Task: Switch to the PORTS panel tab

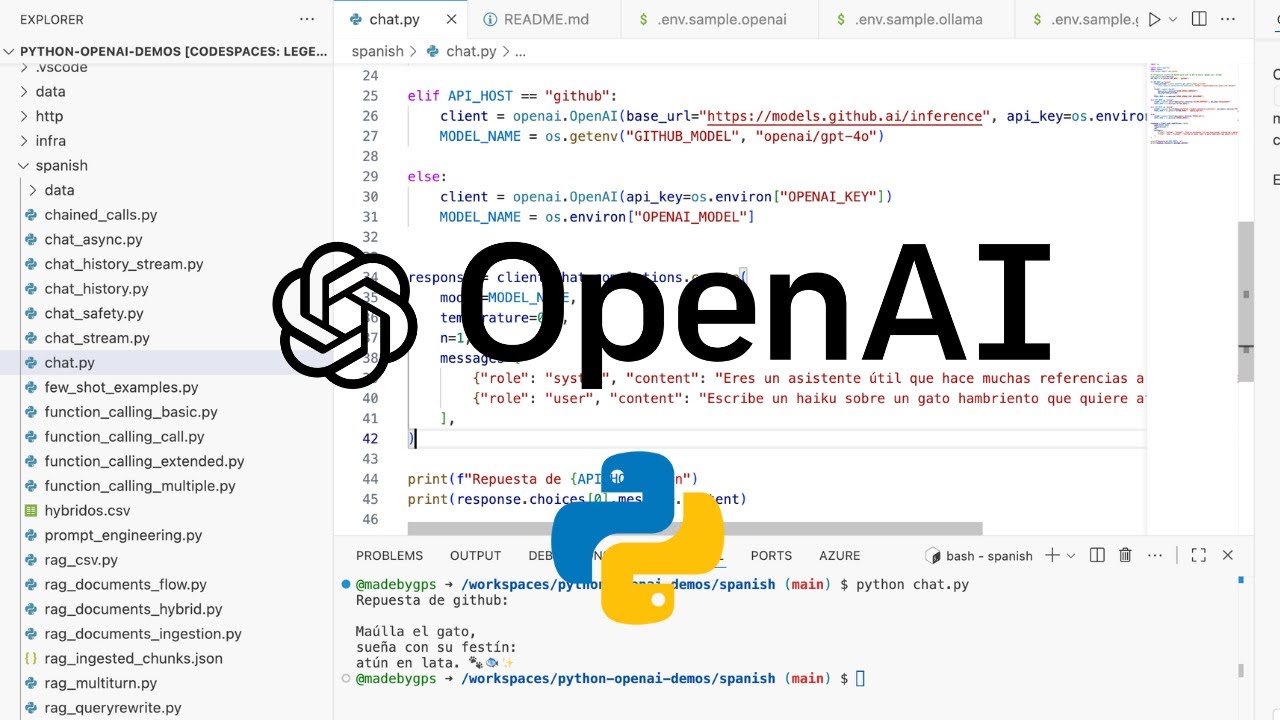Action: [x=771, y=555]
